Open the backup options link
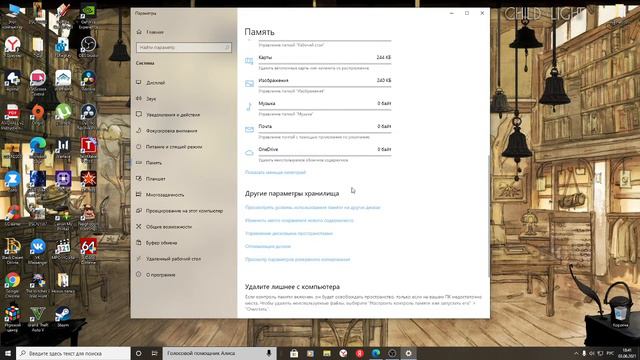The height and width of the screenshot is (360, 640). (297, 260)
